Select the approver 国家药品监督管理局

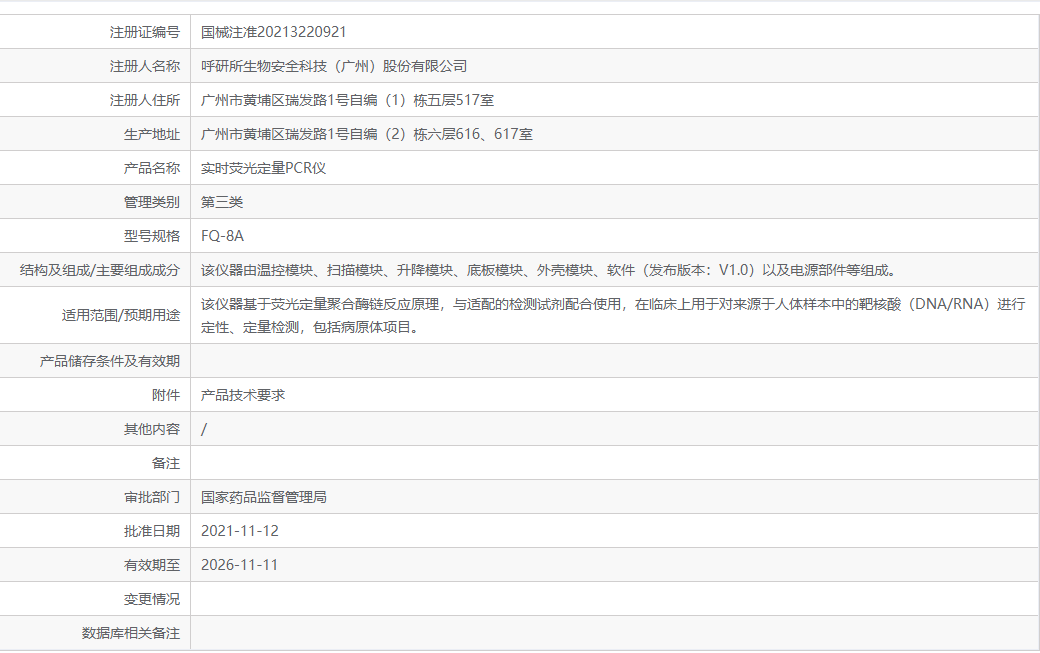264,497
